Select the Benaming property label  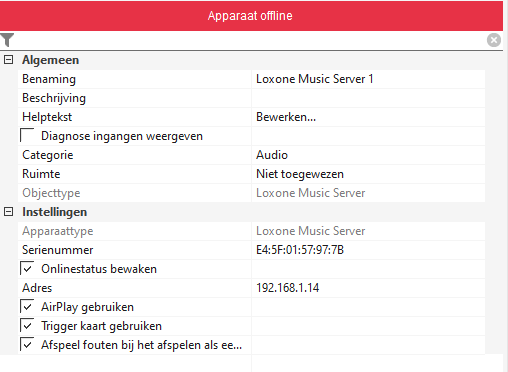[49, 79]
